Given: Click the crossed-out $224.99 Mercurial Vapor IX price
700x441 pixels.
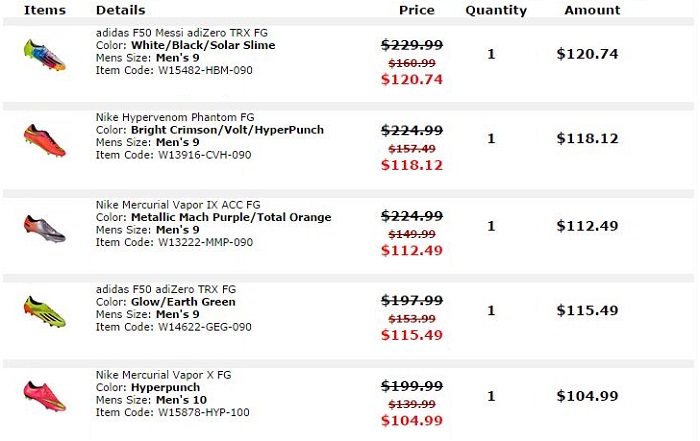Looking at the screenshot, I should point(412,216).
